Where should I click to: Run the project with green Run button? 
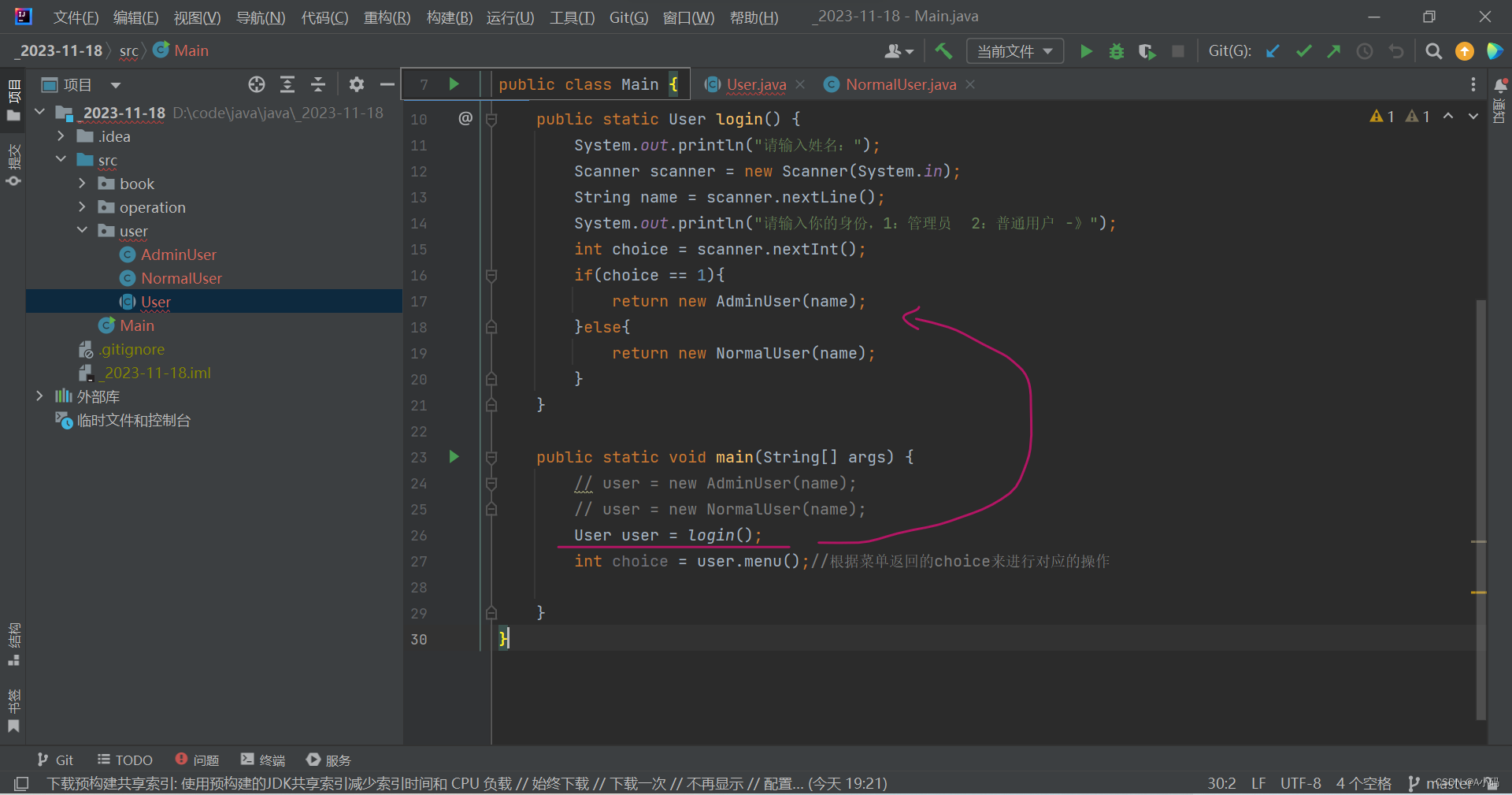point(1086,51)
